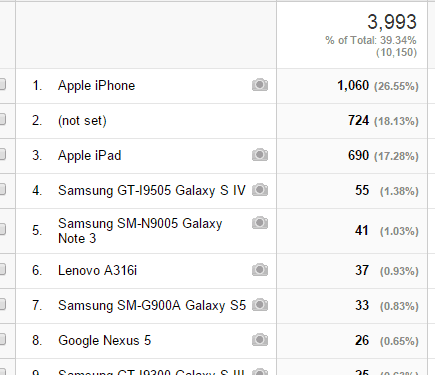This screenshot has height=375, width=435.
Task: Open the (not set) device entry
Action: click(x=82, y=121)
